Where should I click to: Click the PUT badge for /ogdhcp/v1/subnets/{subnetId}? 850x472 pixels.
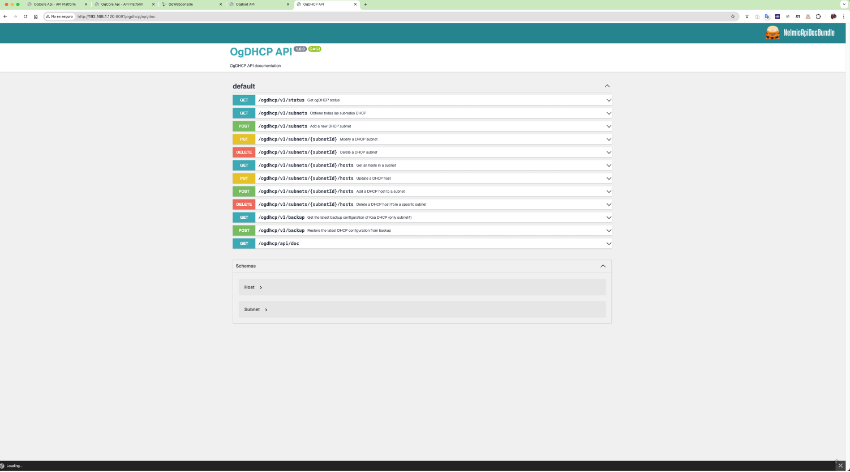(x=243, y=139)
